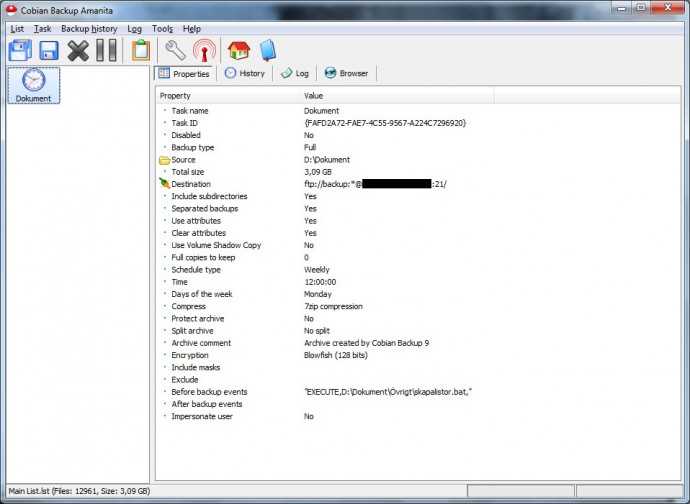This screenshot has height=504, width=690.
Task: Select the Full copies to keep row
Action: [x=418, y=258]
